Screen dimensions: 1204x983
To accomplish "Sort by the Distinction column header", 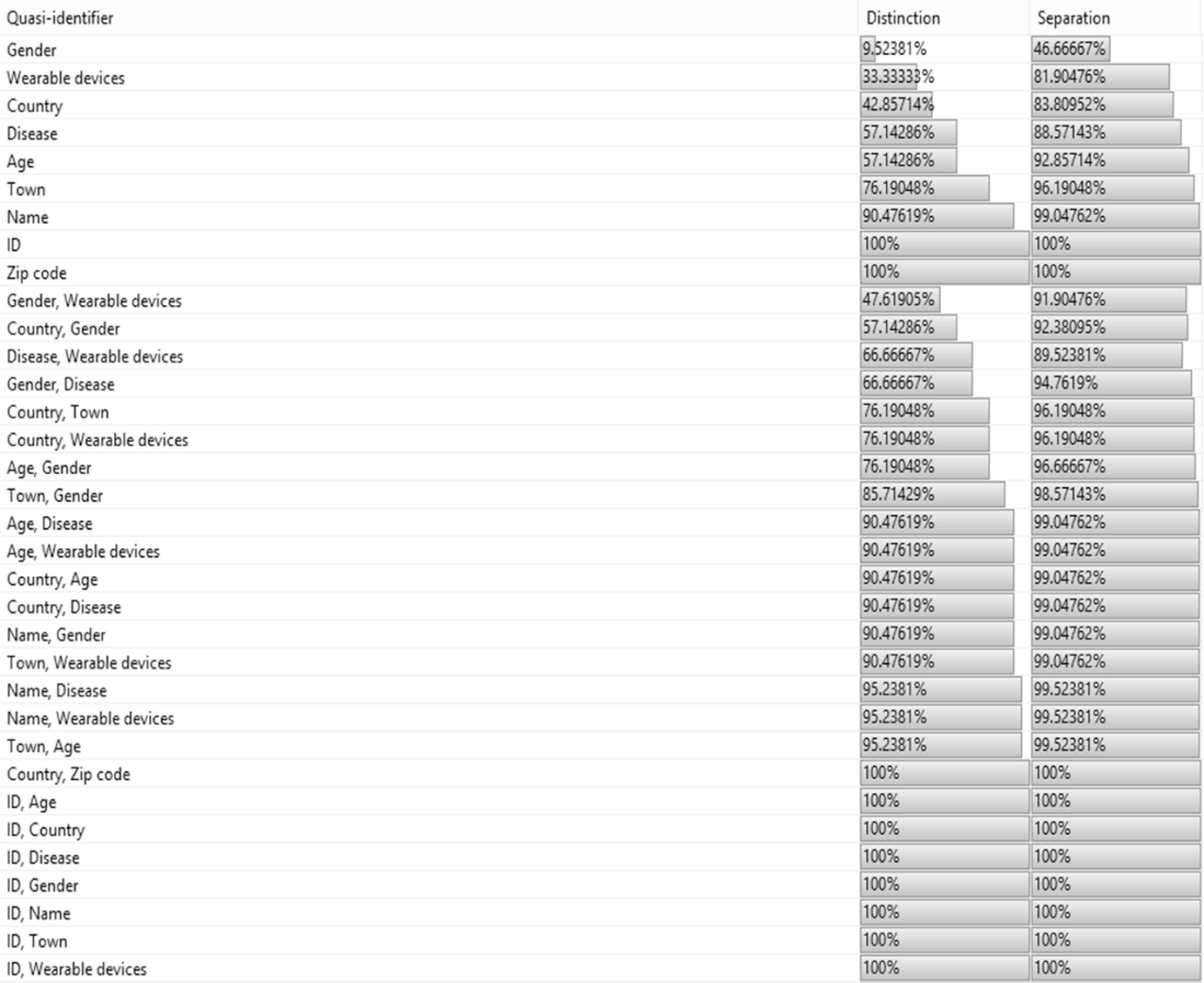I will click(903, 18).
